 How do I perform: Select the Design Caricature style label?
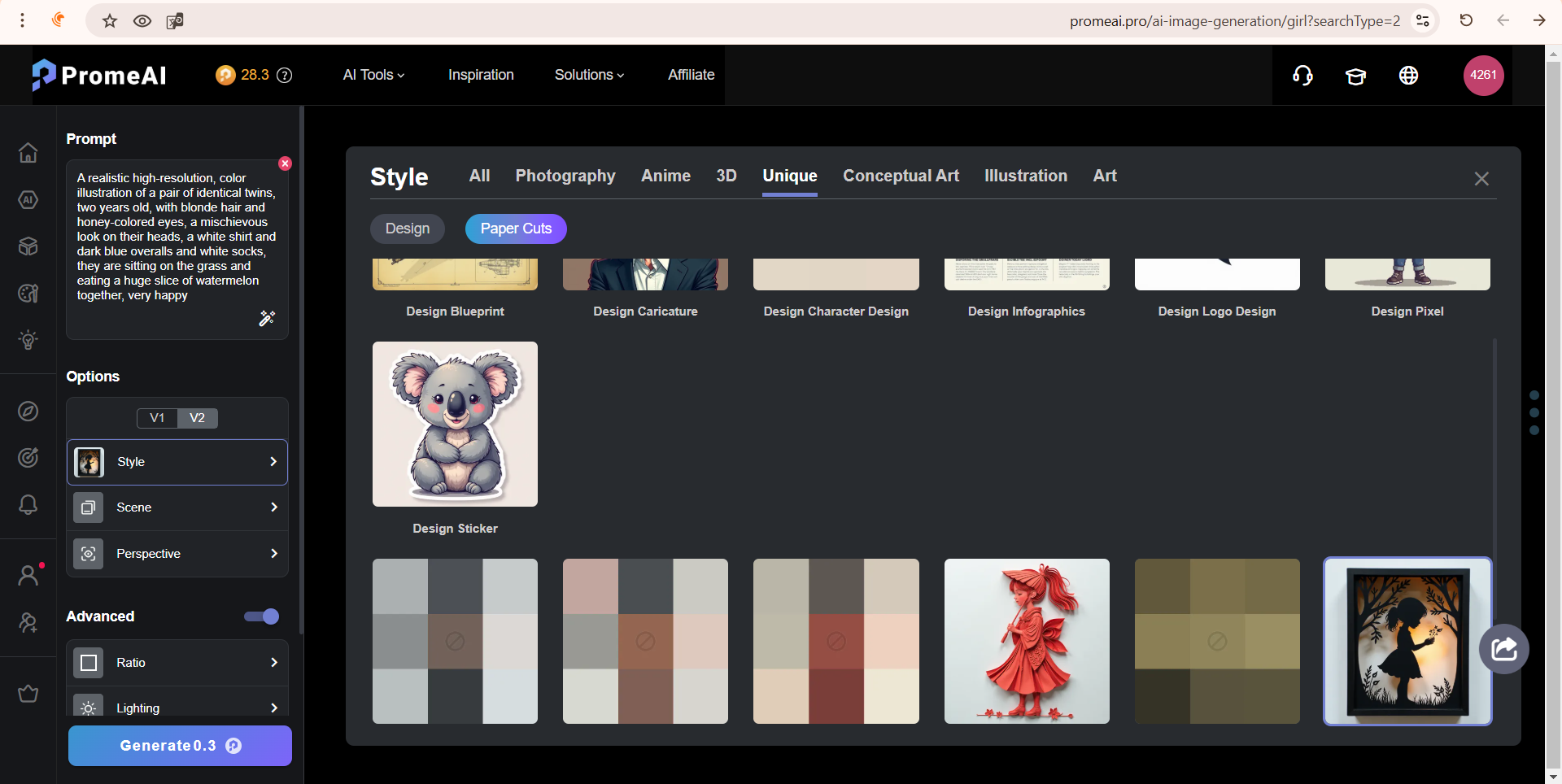point(645,311)
